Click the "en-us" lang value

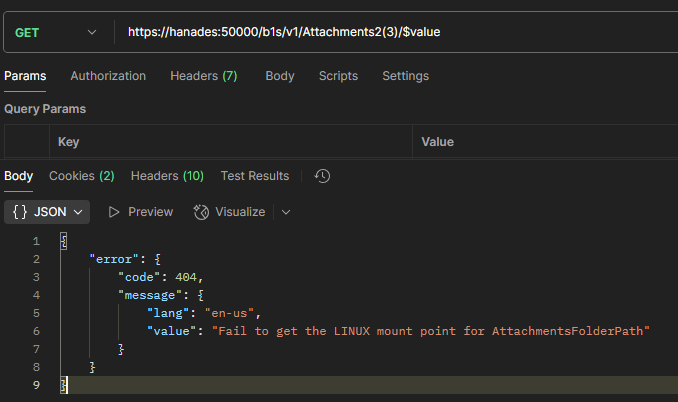click(x=229, y=313)
